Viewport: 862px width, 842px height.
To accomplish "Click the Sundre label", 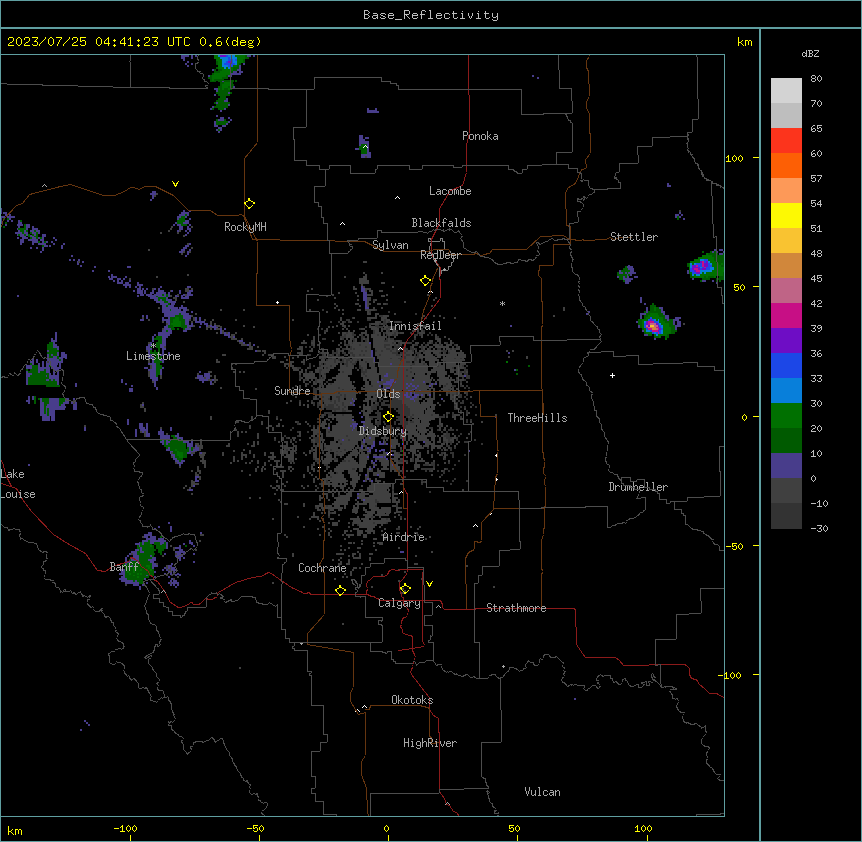I will [292, 391].
